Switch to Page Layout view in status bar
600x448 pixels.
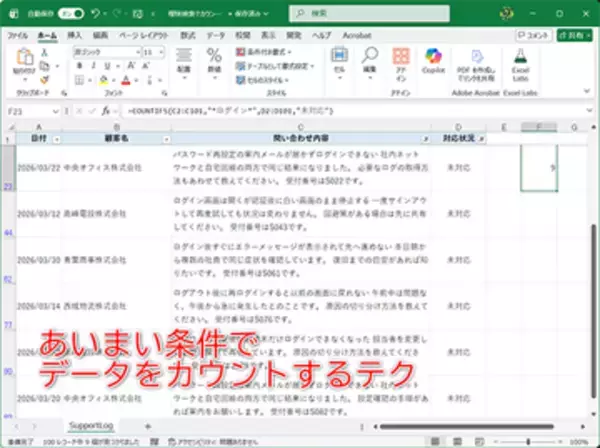457,441
